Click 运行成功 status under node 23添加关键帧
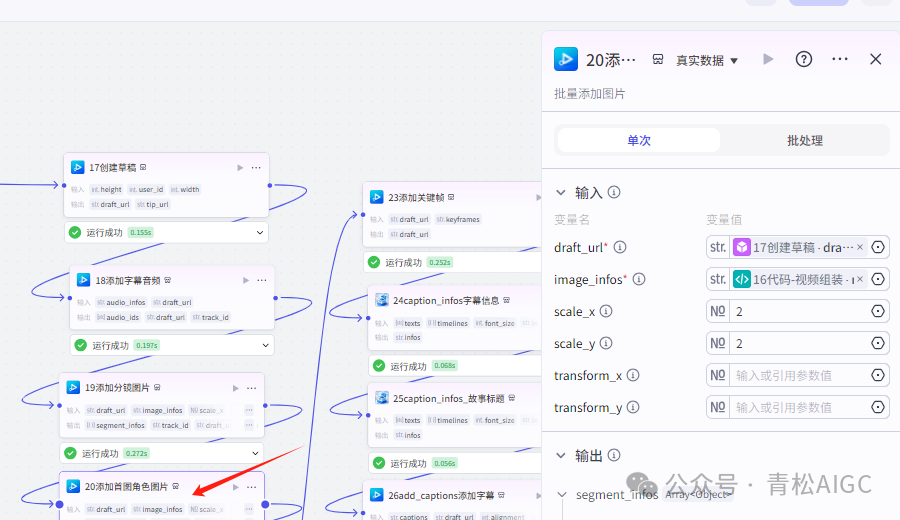 click(x=404, y=262)
